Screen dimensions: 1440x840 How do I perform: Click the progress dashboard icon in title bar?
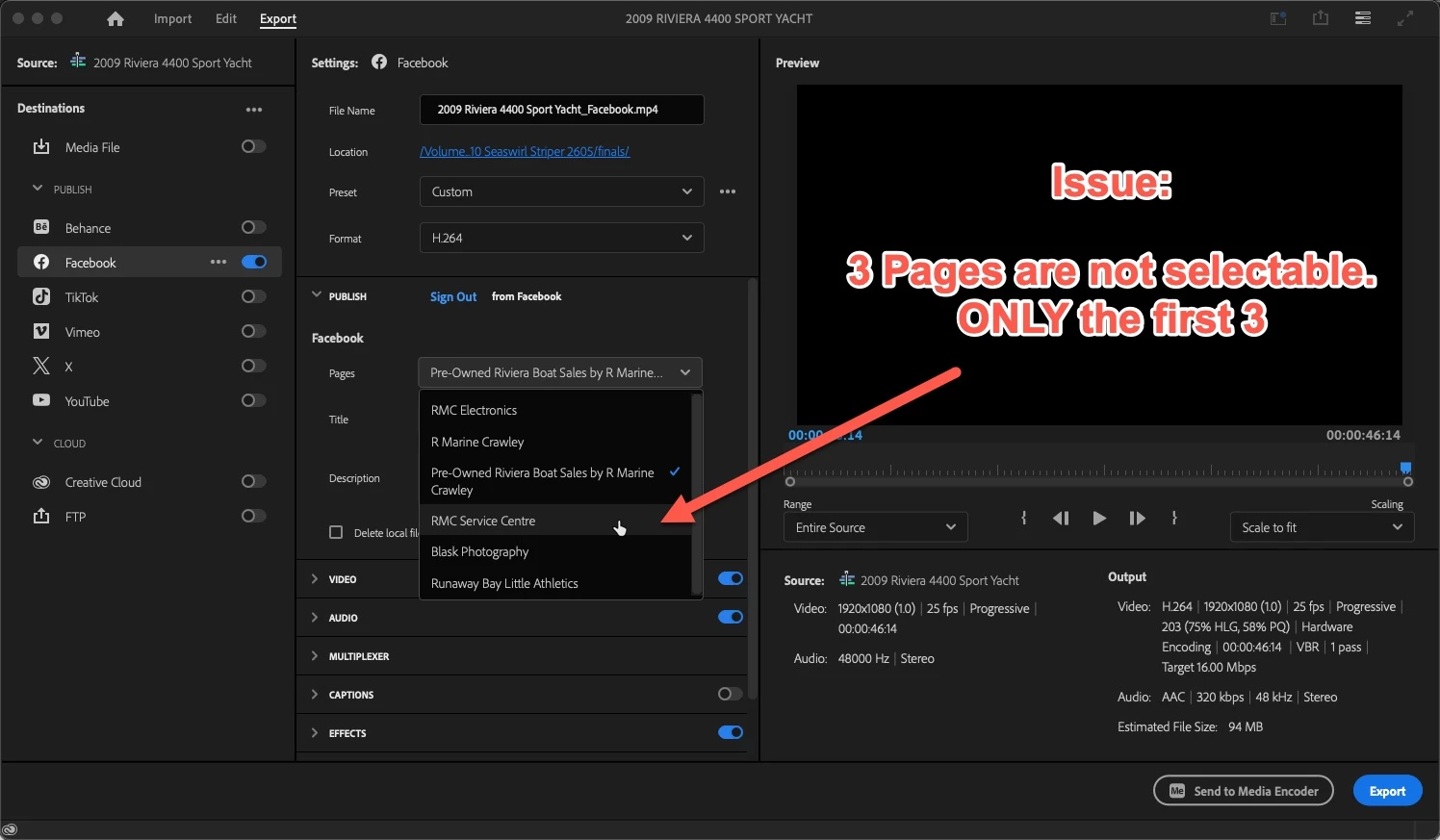pyautogui.click(x=1278, y=18)
